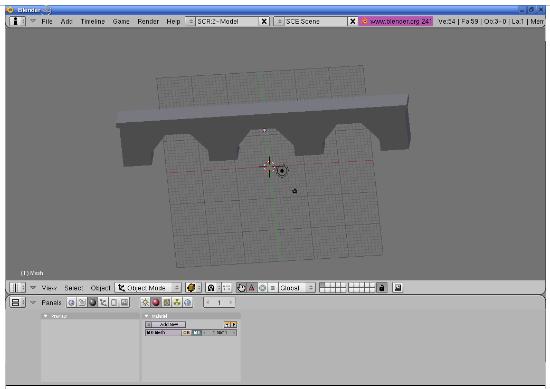Screen dimensions: 550x389
Task: Open the Game menu
Action: click(121, 21)
